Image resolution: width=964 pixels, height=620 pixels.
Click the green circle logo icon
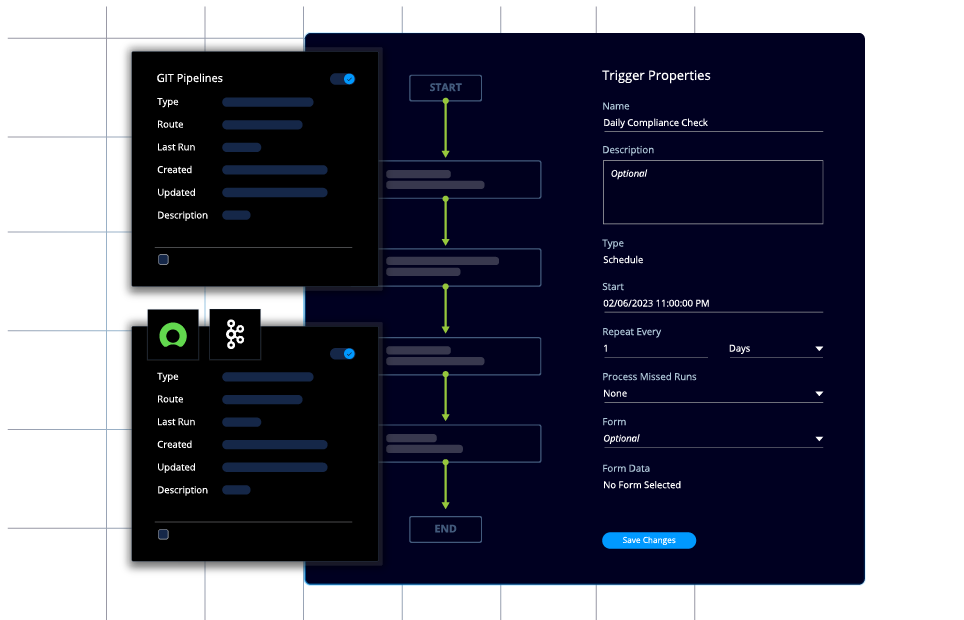coord(173,335)
